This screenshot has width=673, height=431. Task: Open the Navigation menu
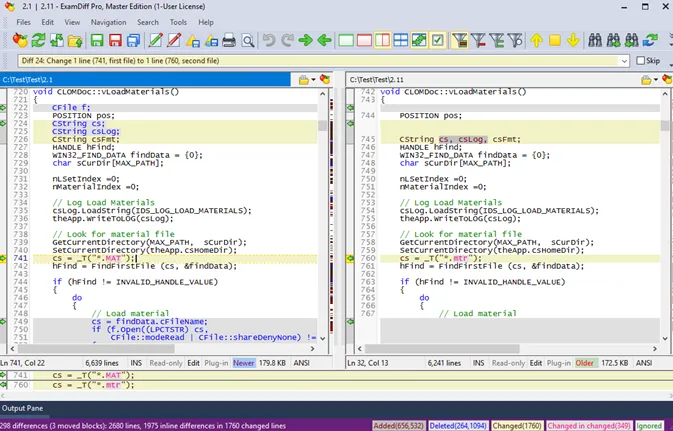pyautogui.click(x=109, y=22)
